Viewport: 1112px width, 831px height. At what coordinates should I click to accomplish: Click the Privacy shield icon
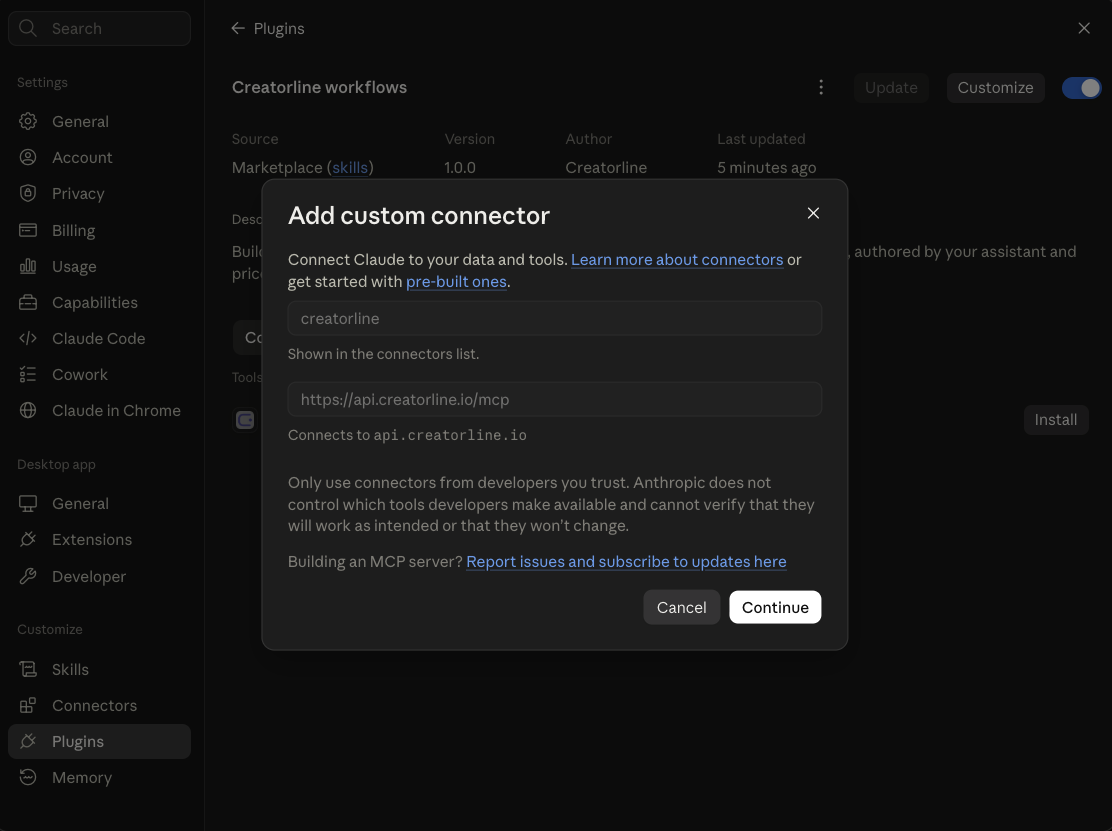pos(28,194)
